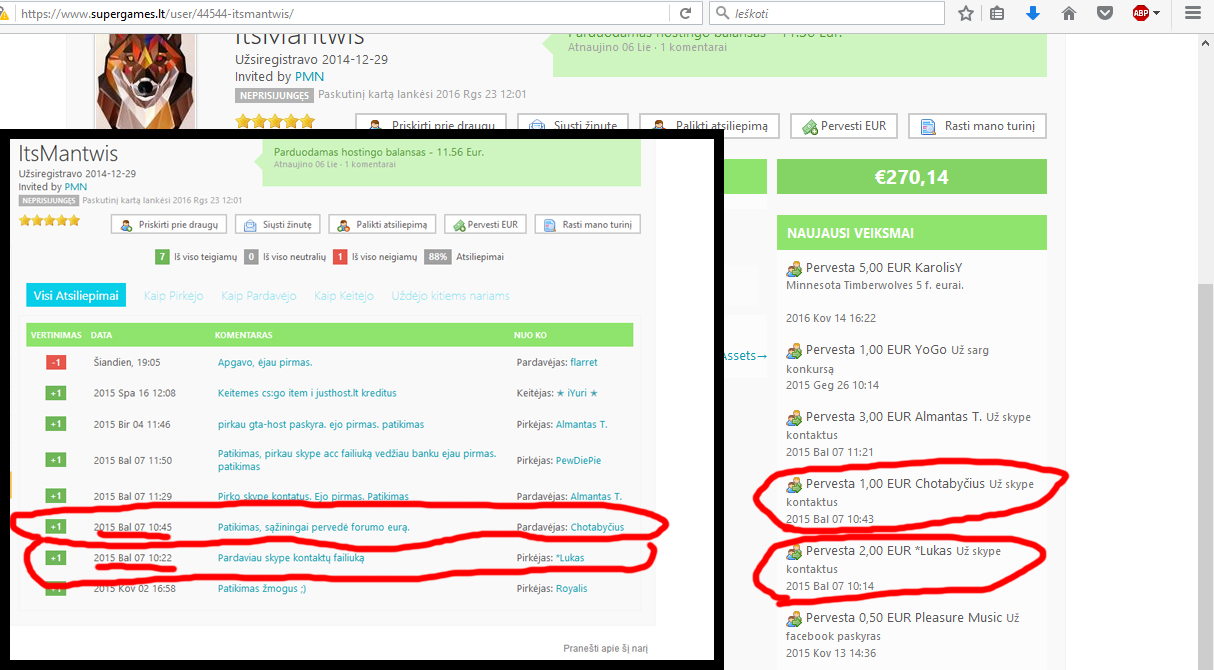Click the Adblock Plus ABP icon
1214x670 pixels.
tap(1141, 14)
